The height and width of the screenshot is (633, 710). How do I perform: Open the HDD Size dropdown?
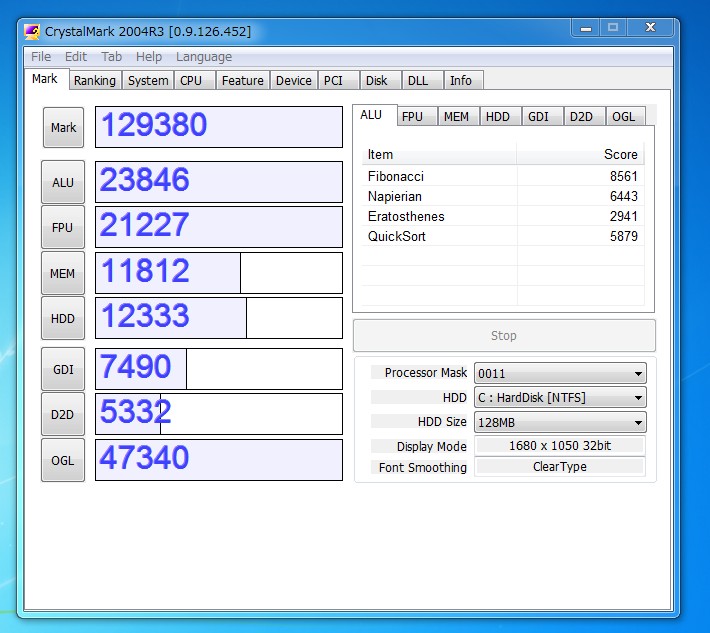560,422
